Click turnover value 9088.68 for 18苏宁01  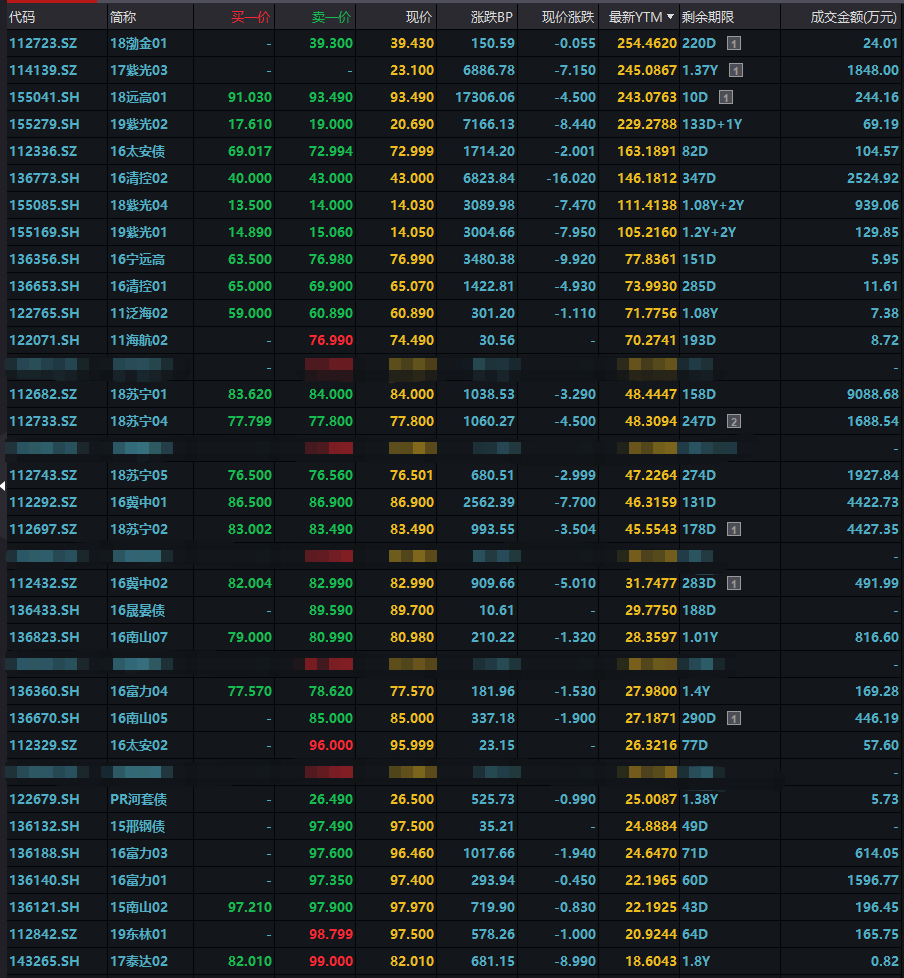(873, 394)
